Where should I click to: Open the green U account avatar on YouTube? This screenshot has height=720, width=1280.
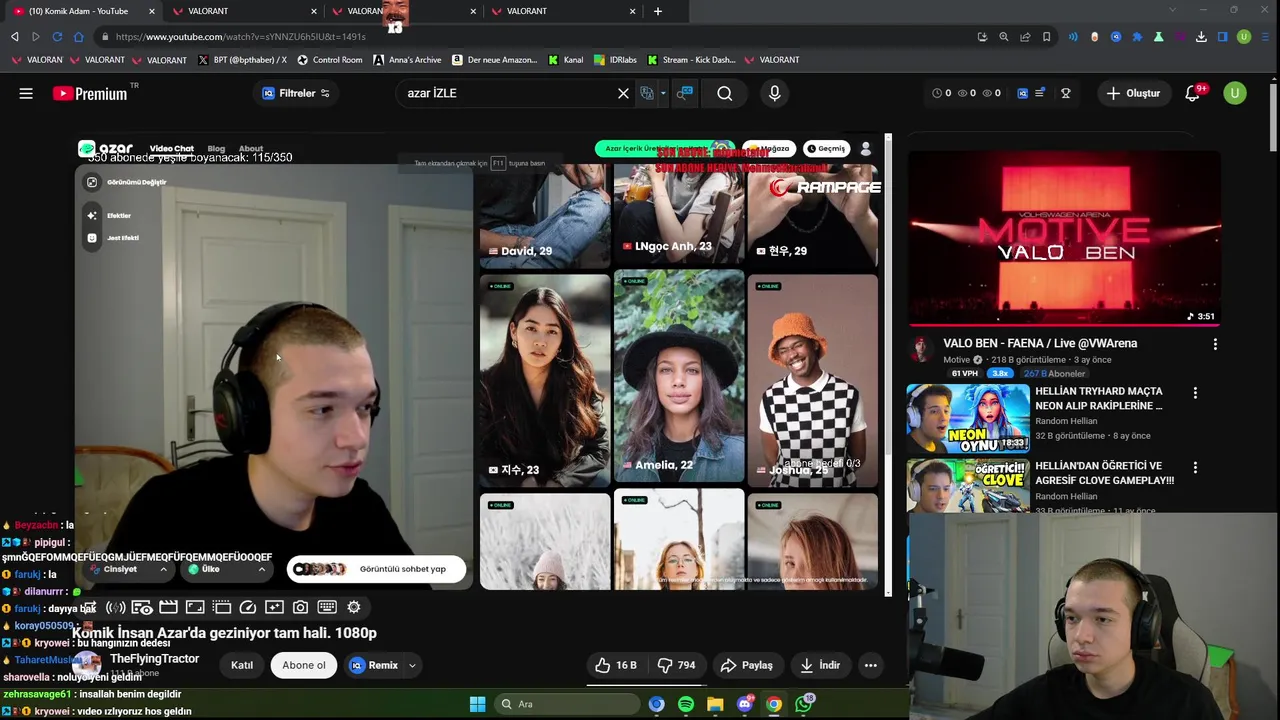tap(1235, 93)
